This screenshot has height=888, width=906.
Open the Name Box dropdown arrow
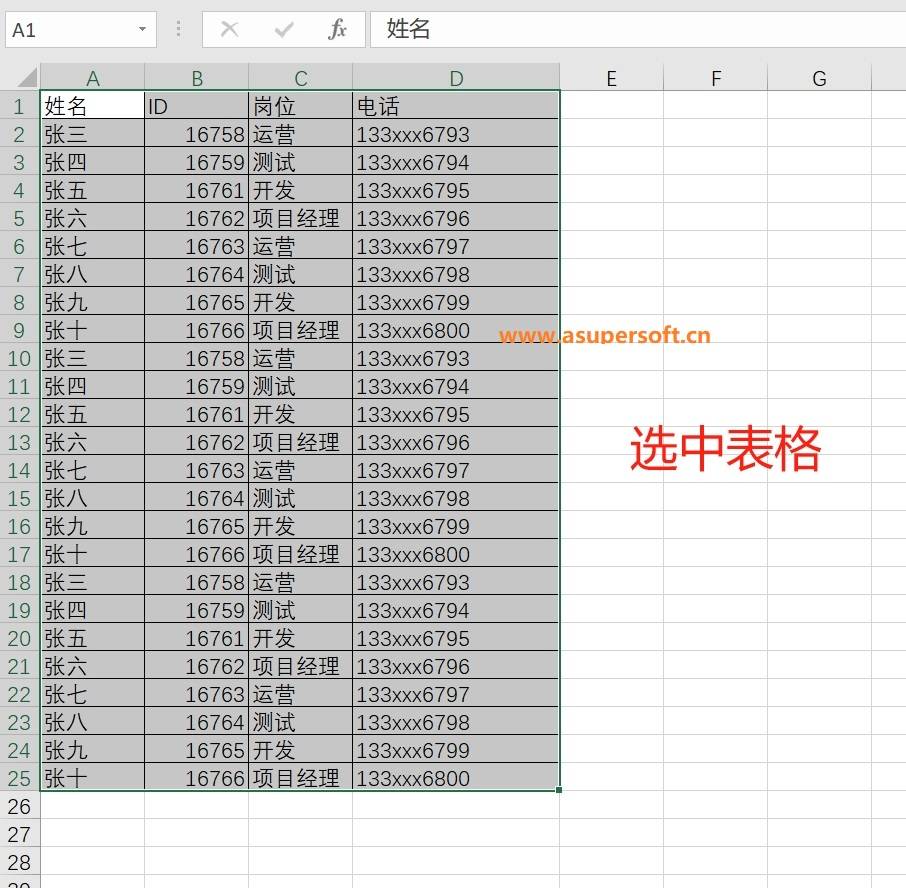click(x=142, y=29)
